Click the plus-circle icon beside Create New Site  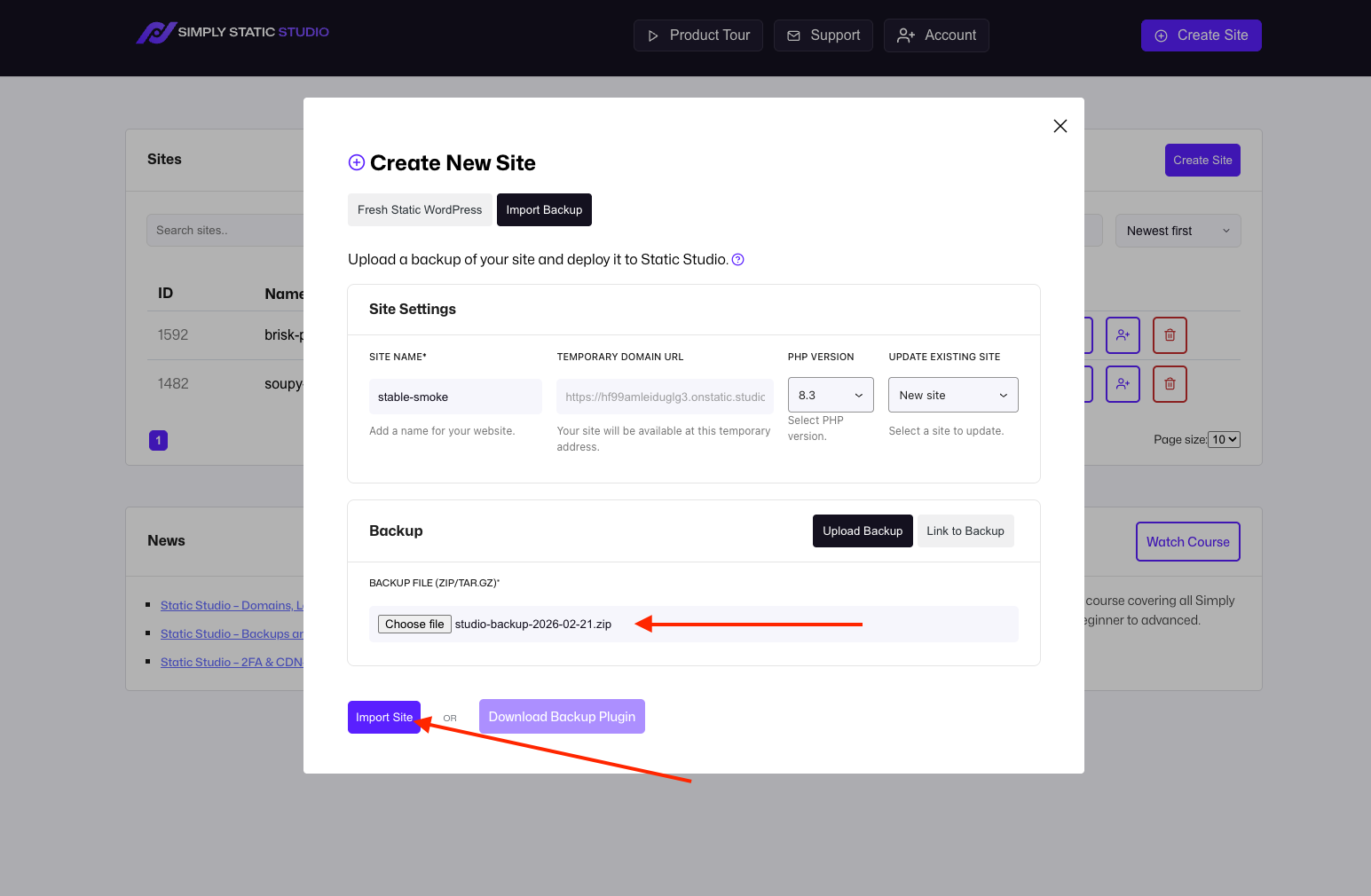(x=357, y=162)
